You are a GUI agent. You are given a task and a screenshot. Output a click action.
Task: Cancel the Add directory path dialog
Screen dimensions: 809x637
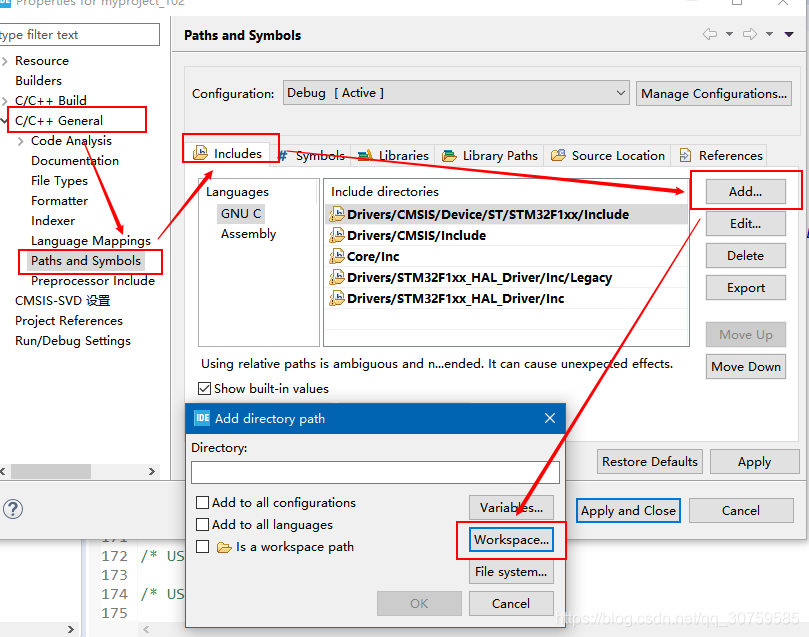coord(511,603)
